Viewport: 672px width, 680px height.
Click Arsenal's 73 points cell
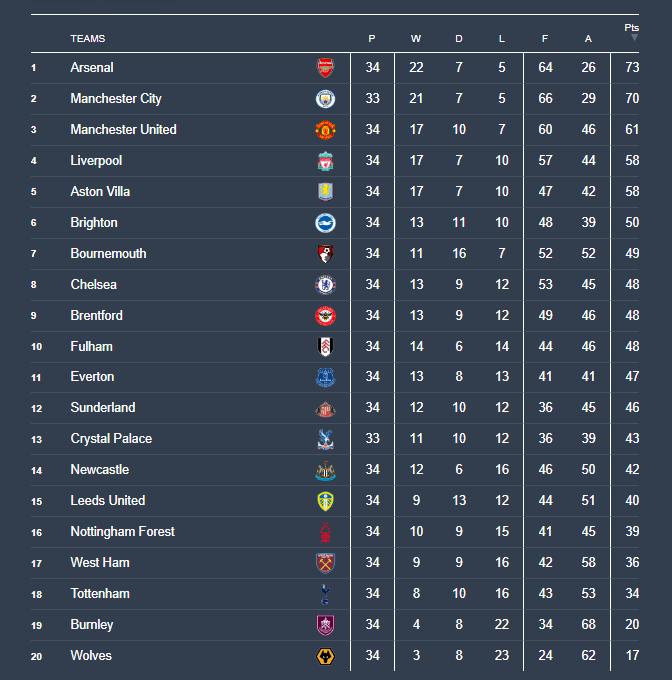632,67
